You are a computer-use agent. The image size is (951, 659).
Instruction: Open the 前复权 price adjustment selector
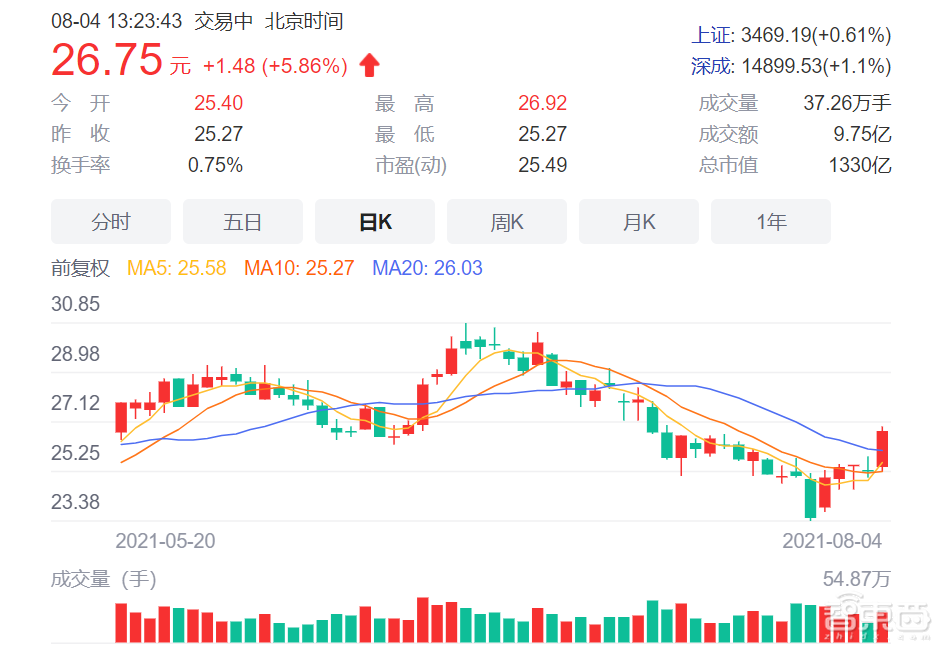click(x=75, y=269)
